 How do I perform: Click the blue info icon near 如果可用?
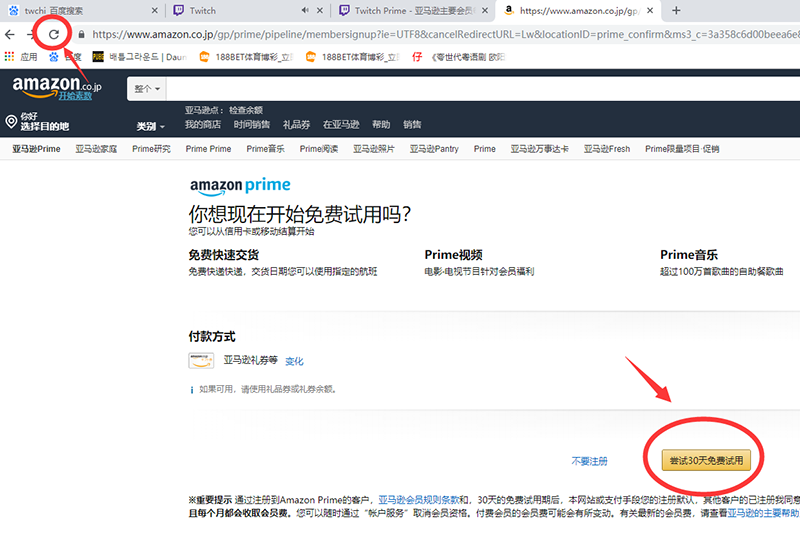coord(192,390)
